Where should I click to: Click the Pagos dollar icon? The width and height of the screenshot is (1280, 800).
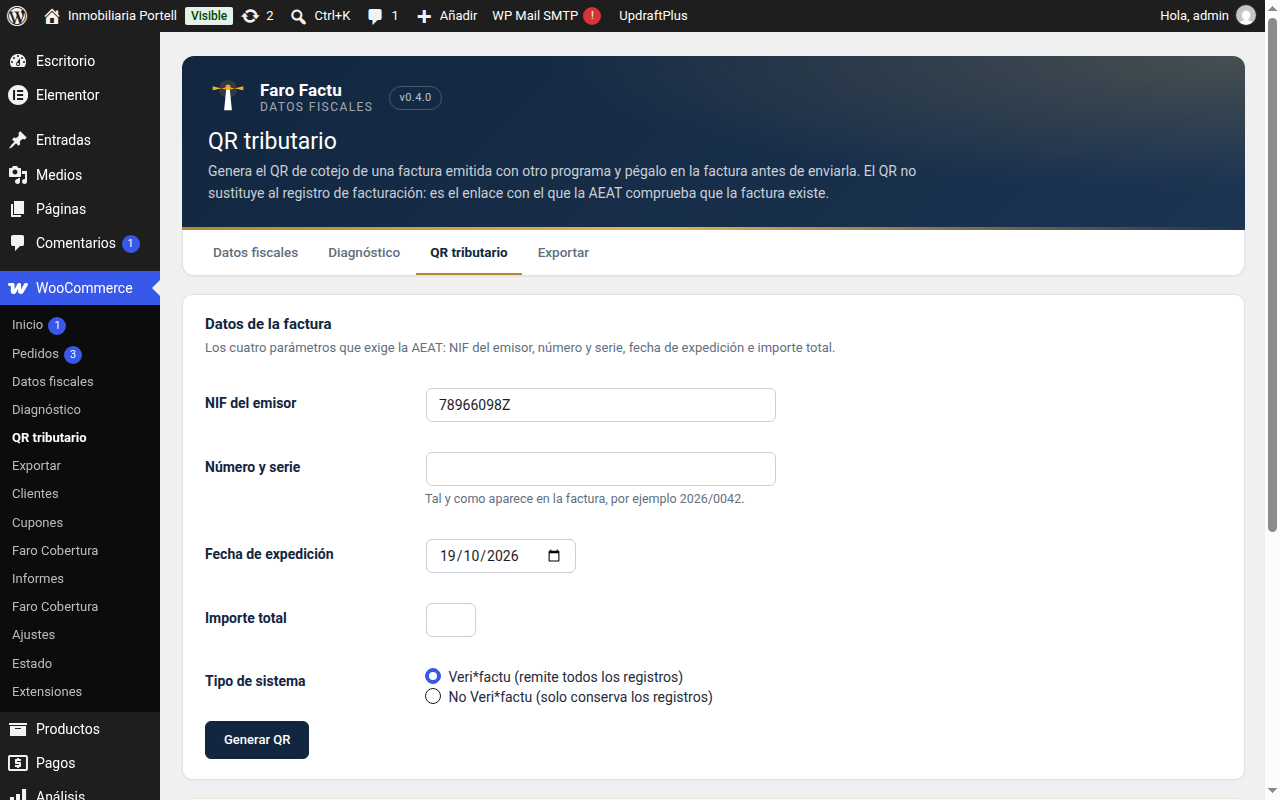(x=18, y=763)
